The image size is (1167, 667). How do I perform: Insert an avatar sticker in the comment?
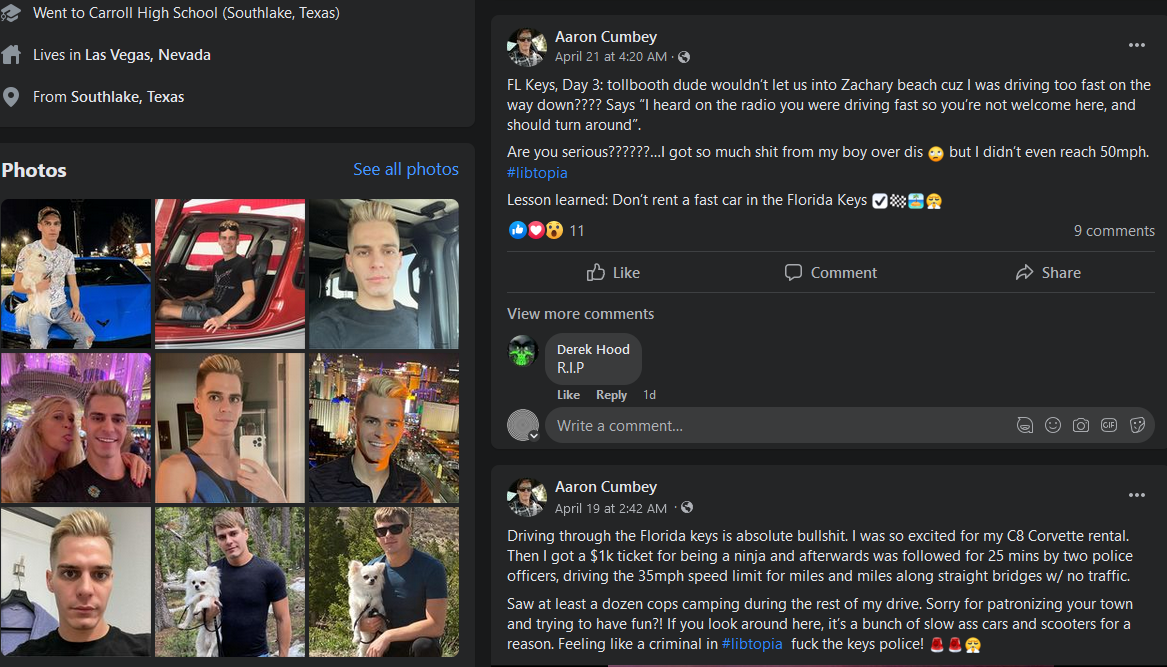1024,425
